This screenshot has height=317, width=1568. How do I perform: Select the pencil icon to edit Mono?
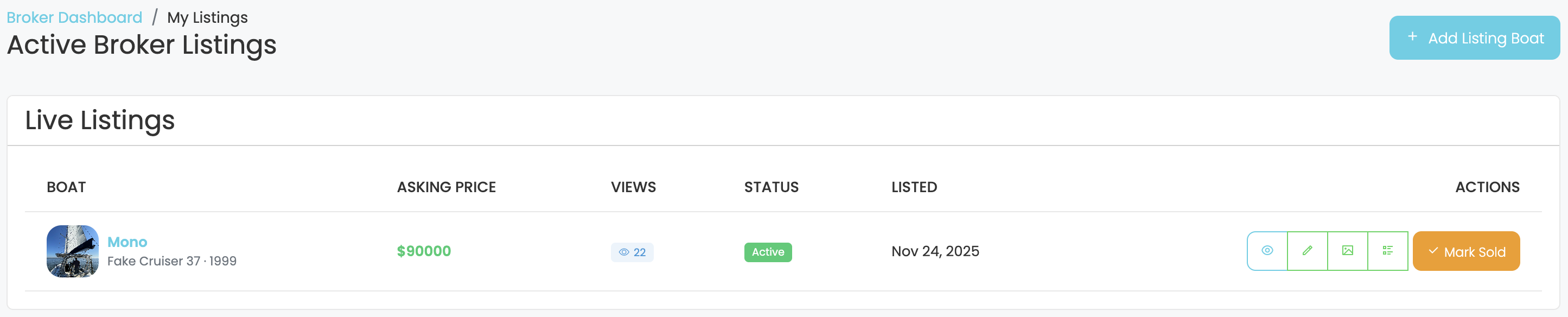point(1308,251)
